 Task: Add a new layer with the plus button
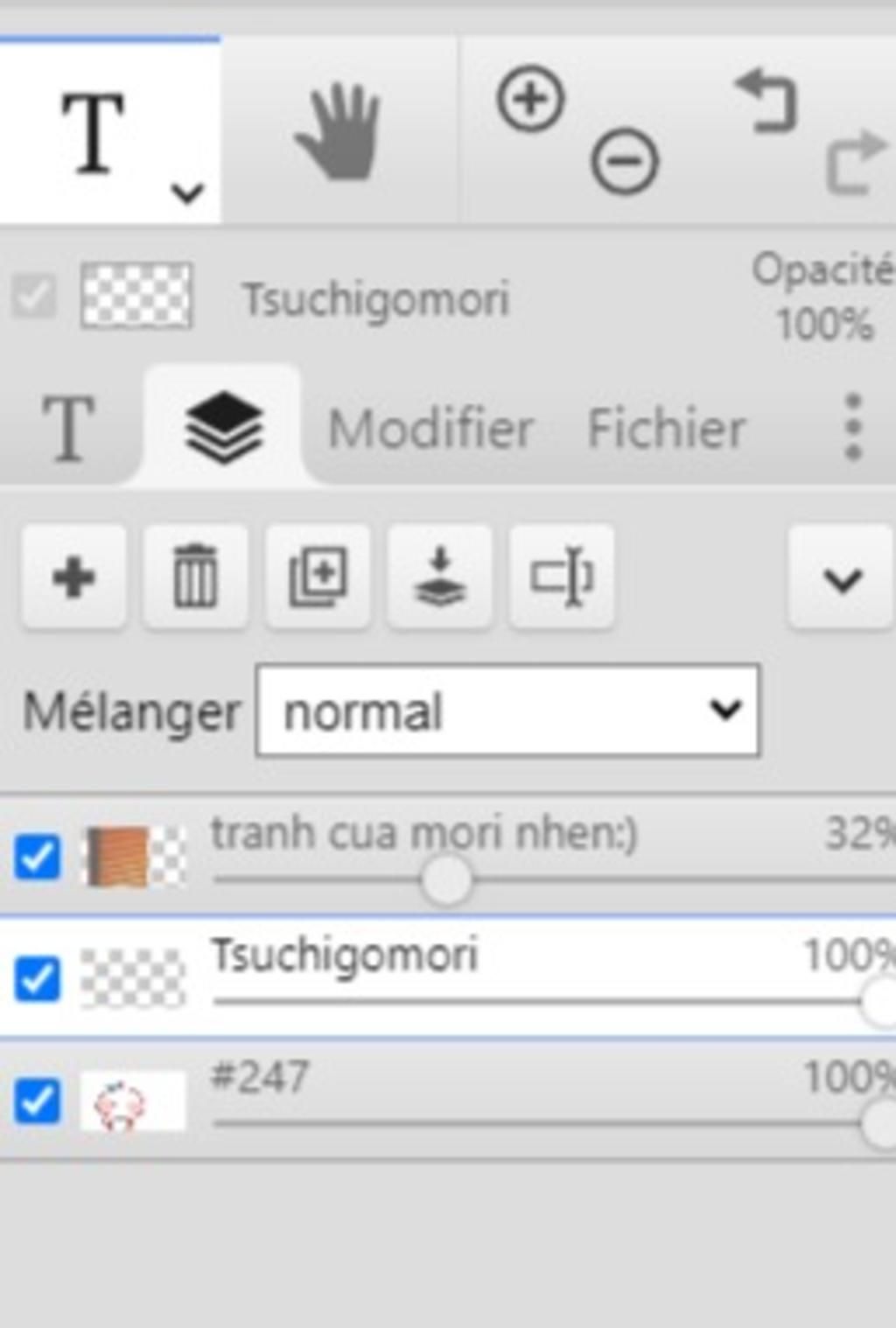click(x=73, y=577)
